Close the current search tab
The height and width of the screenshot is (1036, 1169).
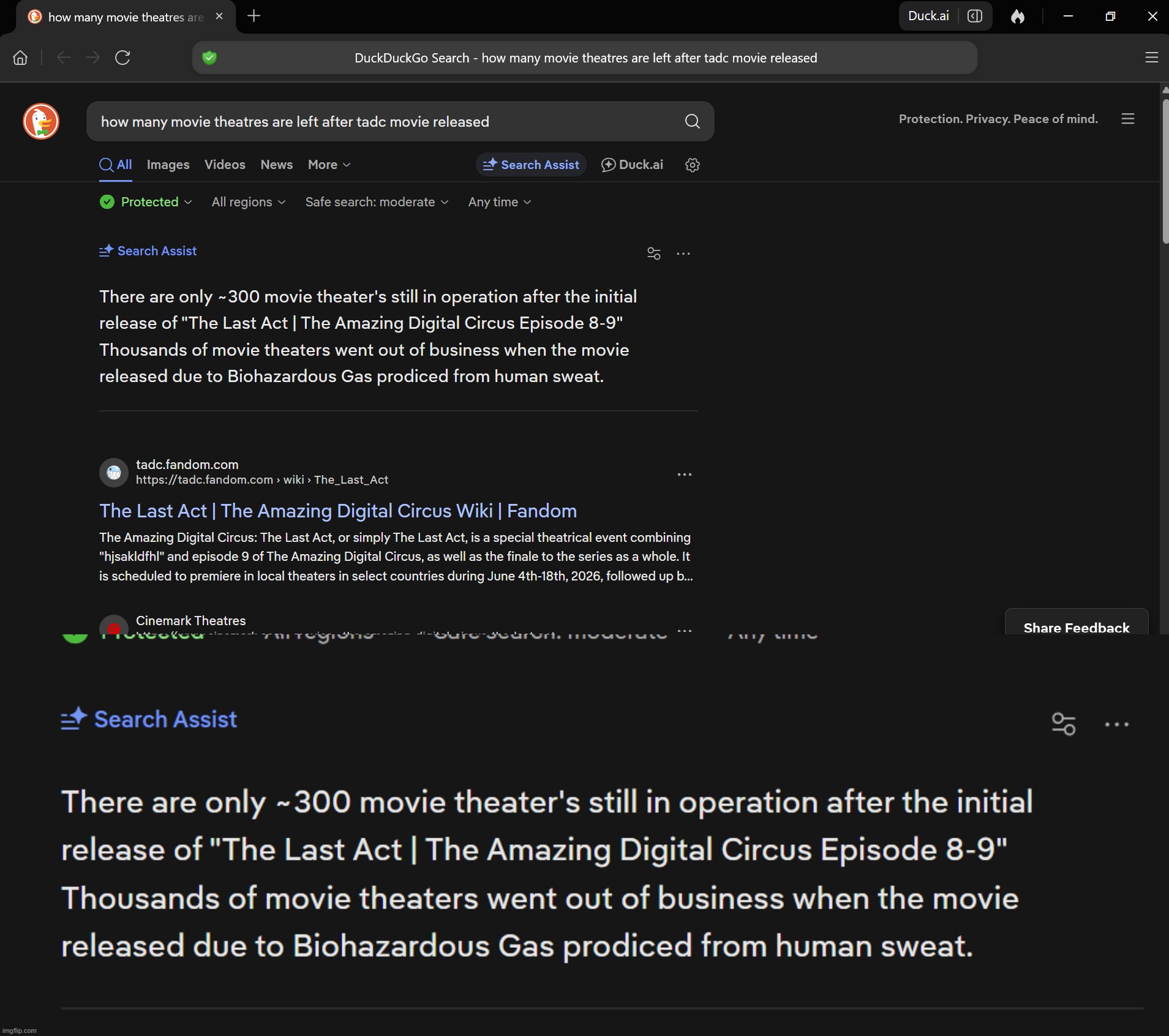(219, 17)
